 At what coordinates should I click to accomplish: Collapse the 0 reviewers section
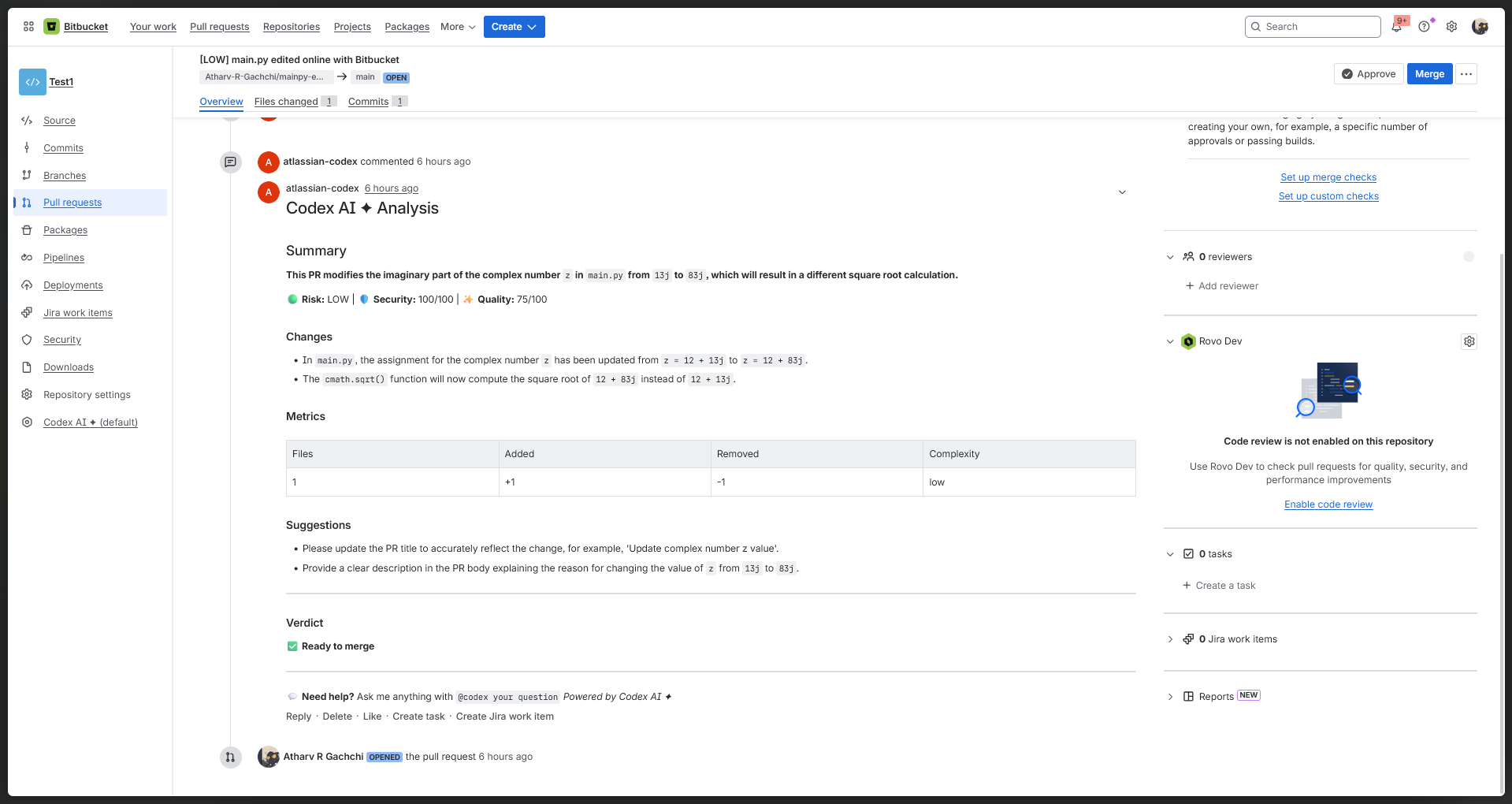[x=1170, y=257]
